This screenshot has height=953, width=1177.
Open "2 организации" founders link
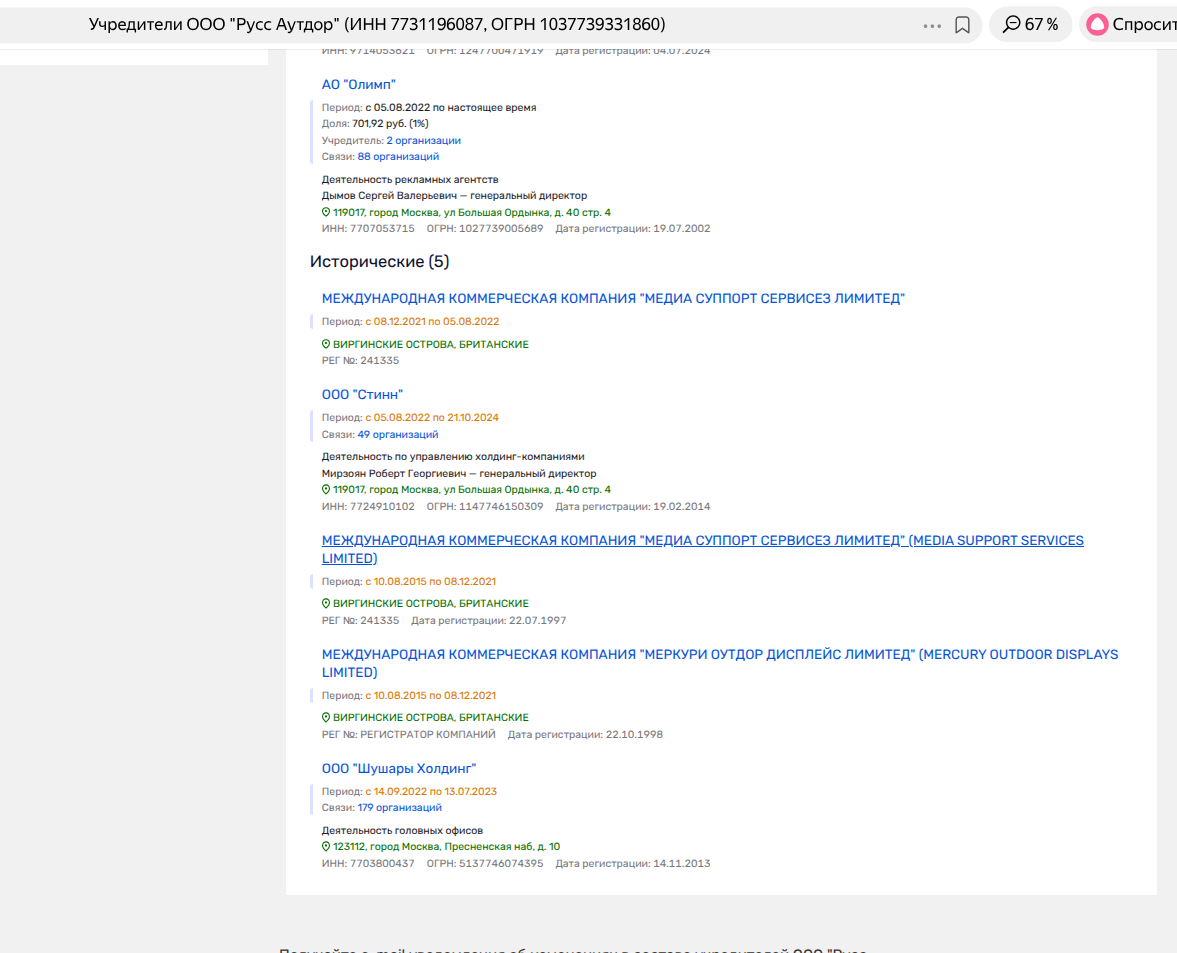tap(423, 141)
